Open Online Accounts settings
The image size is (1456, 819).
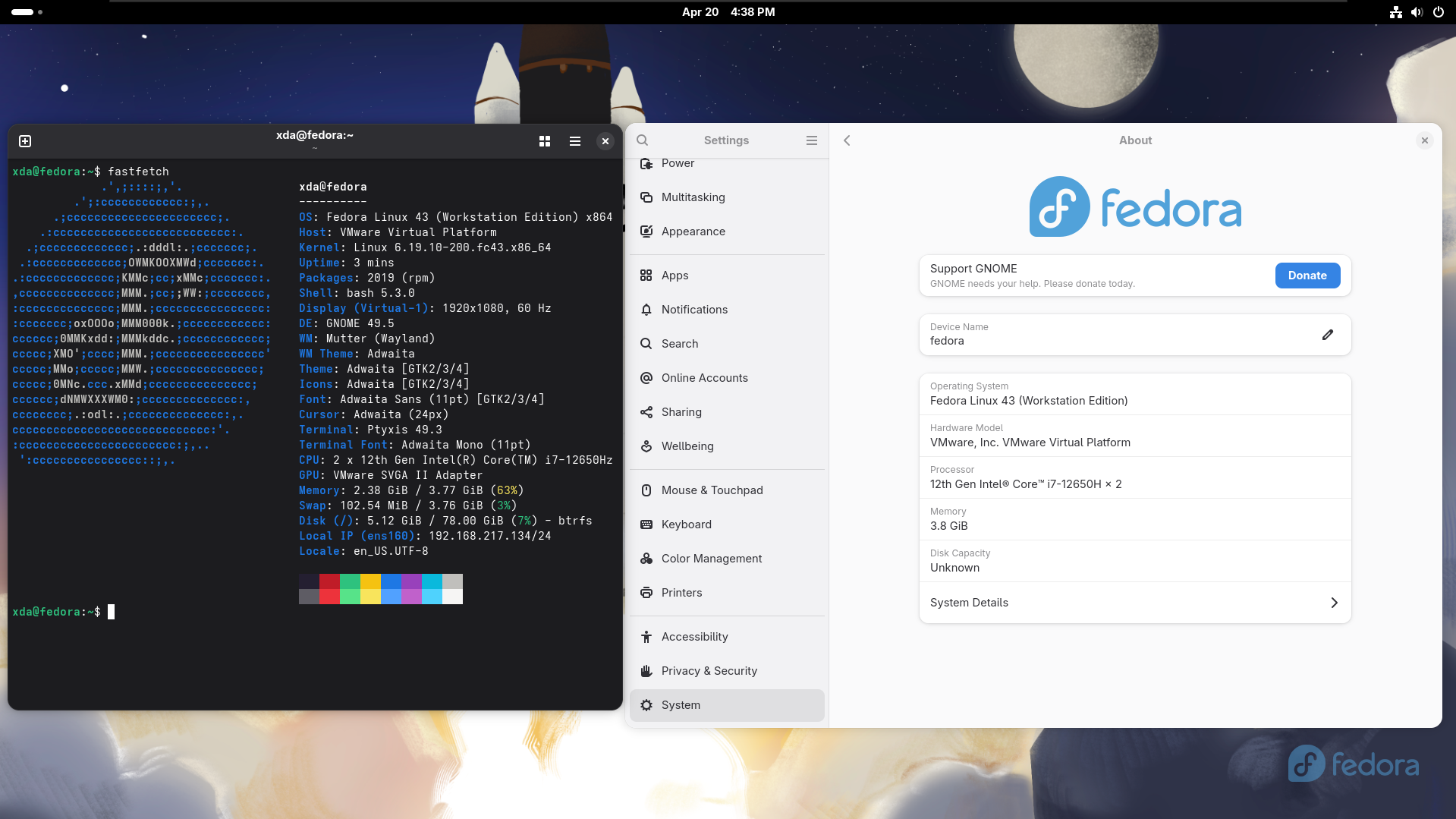(727, 378)
